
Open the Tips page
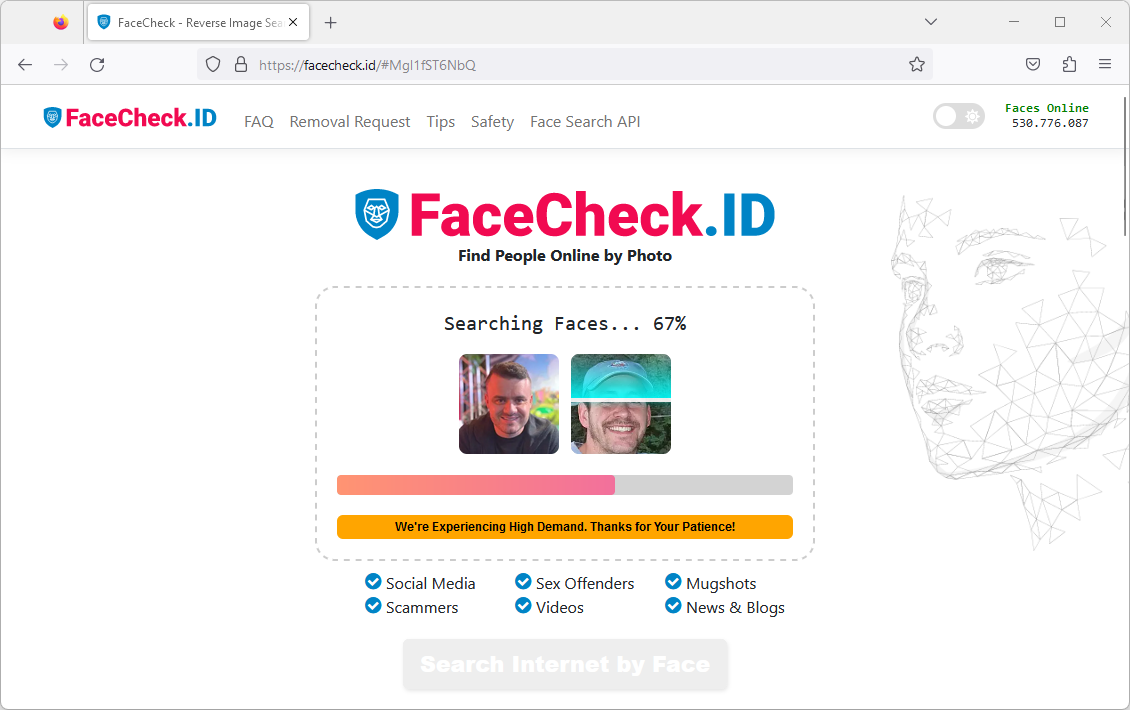pyautogui.click(x=440, y=122)
